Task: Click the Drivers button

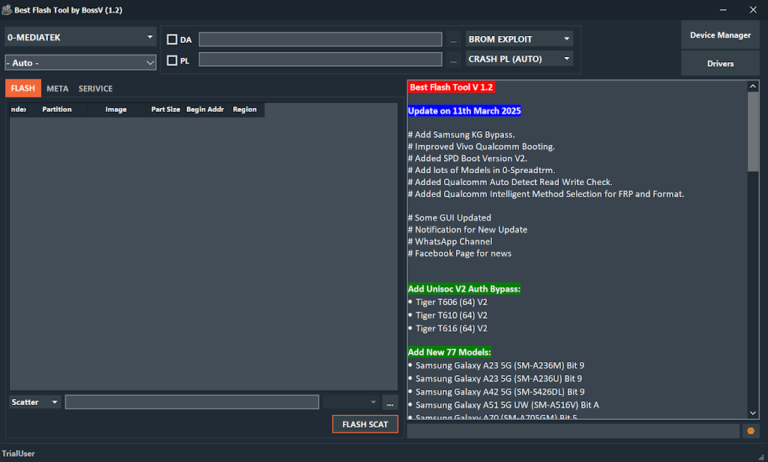Action: coord(720,63)
